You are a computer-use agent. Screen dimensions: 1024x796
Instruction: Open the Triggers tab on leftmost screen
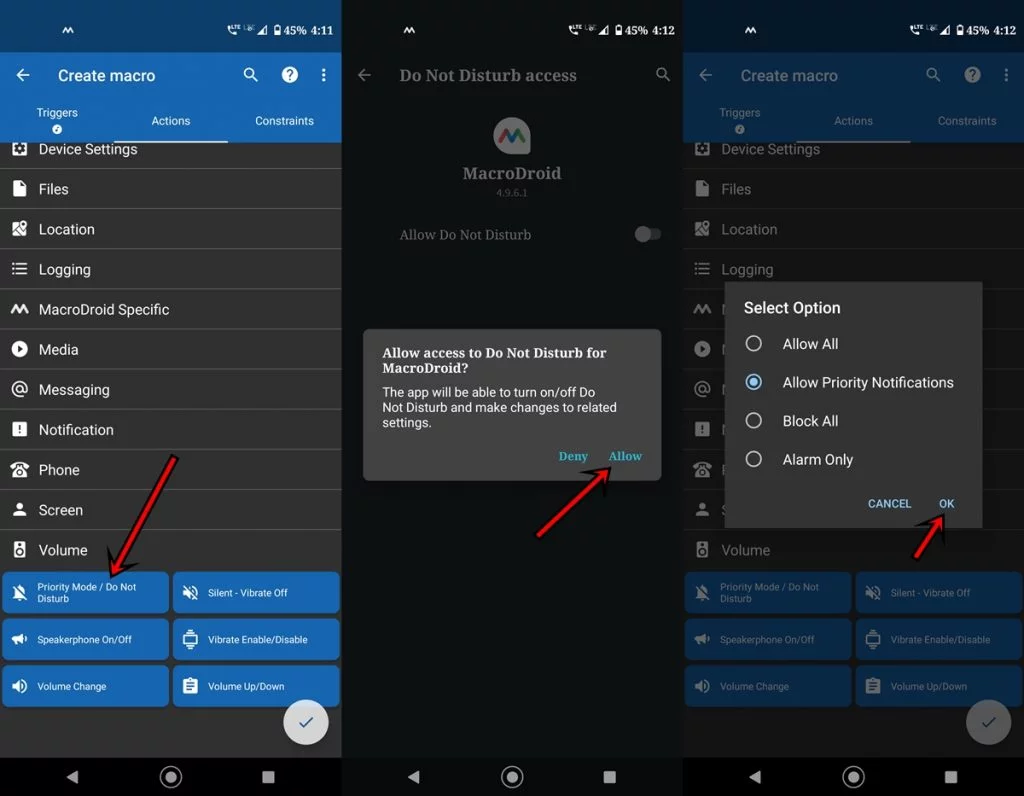(x=57, y=118)
